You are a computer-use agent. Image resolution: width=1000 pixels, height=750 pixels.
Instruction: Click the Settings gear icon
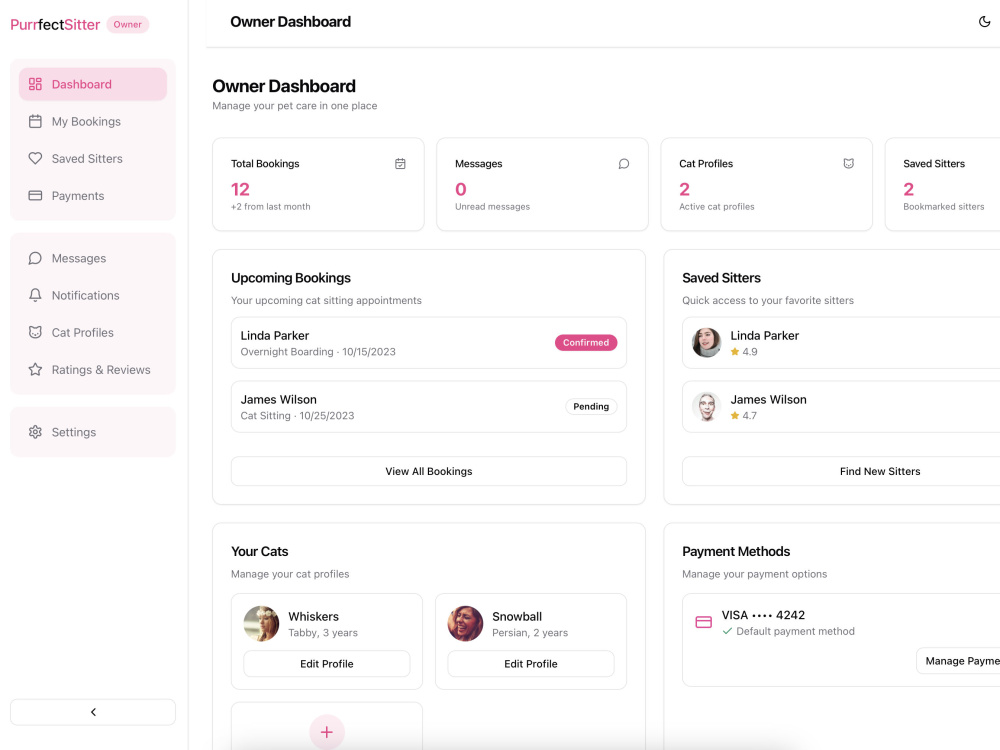pos(35,432)
